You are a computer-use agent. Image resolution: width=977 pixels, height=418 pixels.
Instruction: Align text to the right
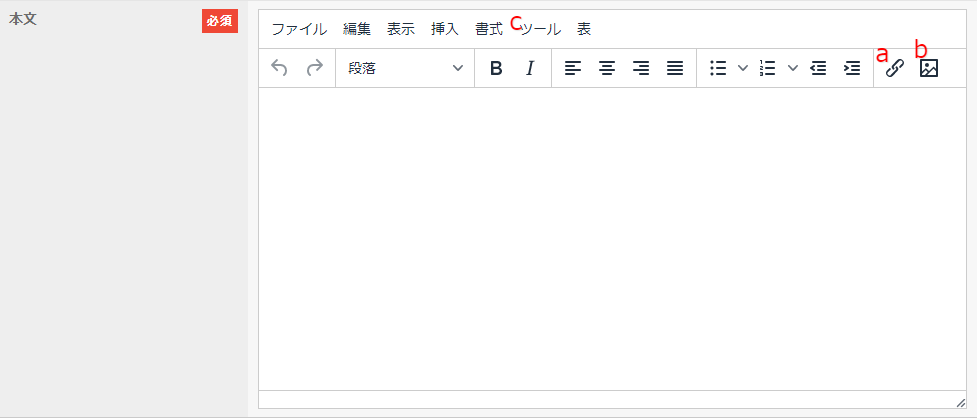tap(641, 68)
